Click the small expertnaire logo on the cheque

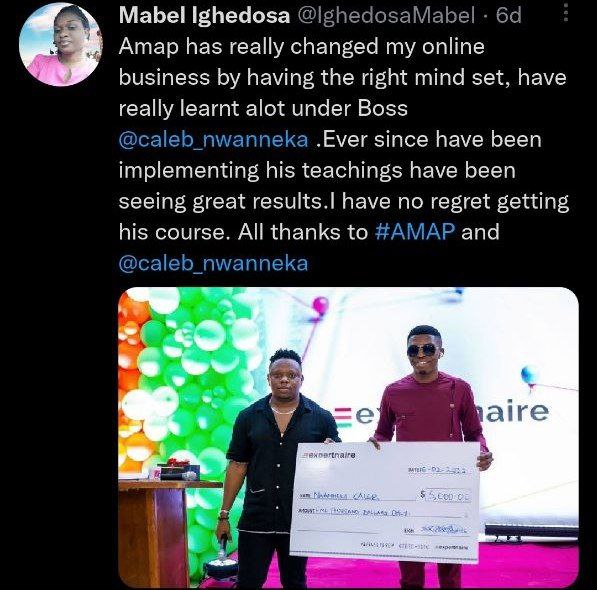tap(327, 455)
